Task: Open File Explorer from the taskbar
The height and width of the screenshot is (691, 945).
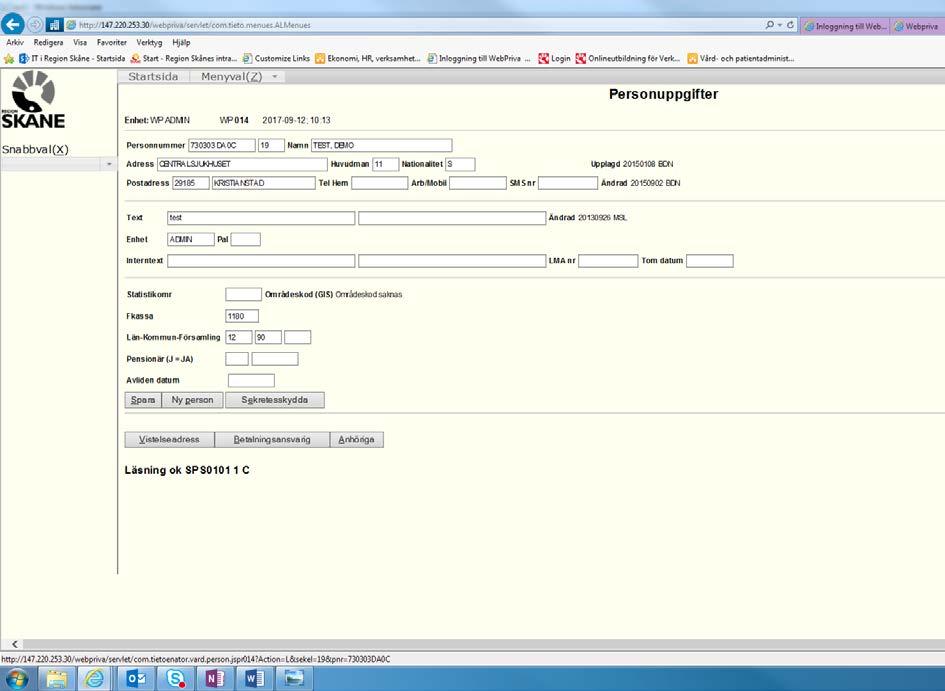Action: point(57,679)
